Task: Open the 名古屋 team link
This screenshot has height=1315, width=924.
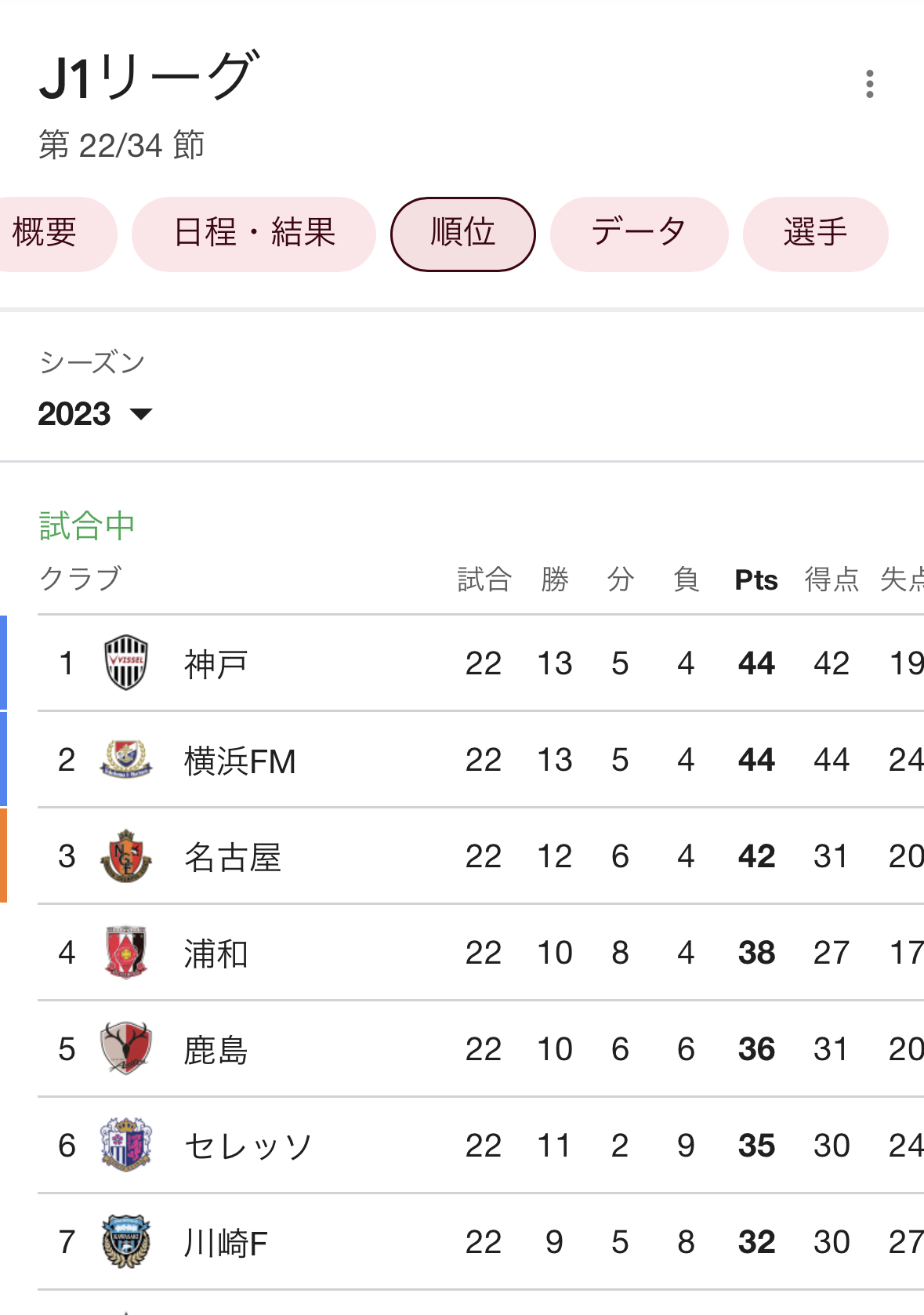Action: click(x=232, y=857)
